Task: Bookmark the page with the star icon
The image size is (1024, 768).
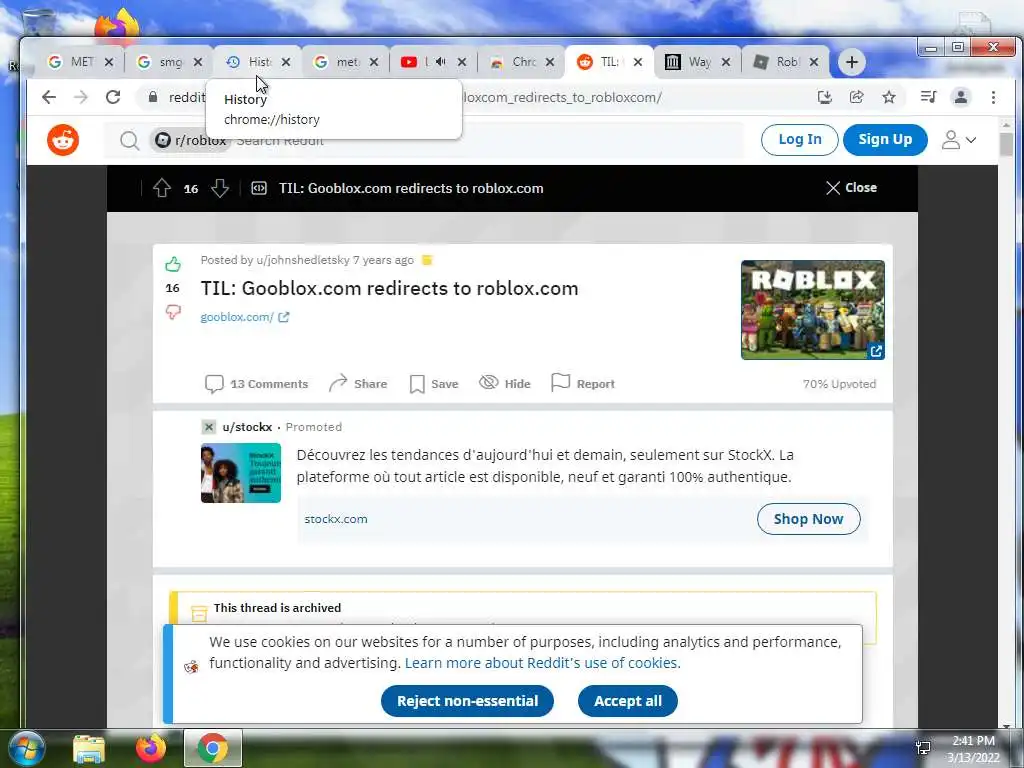Action: (x=889, y=97)
